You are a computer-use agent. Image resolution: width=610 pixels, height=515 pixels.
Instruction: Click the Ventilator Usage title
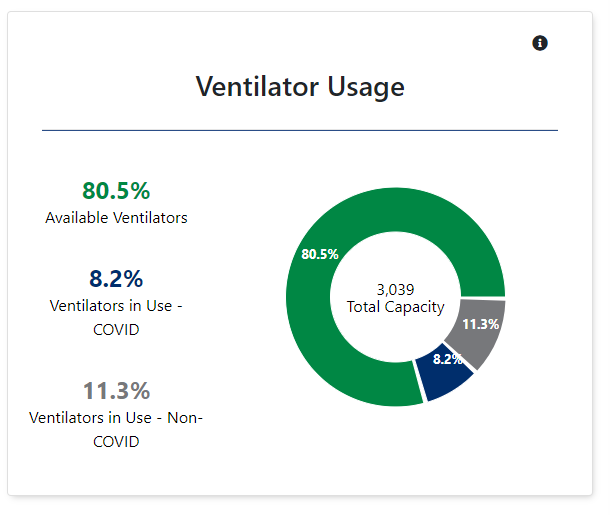(x=300, y=87)
